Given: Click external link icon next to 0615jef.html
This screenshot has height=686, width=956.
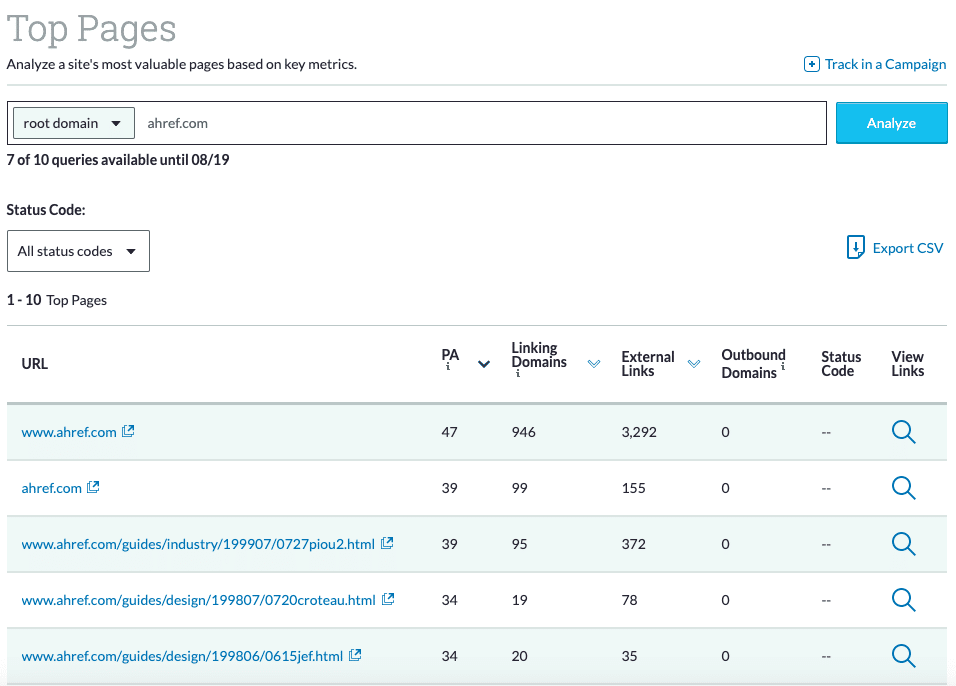Looking at the screenshot, I should click(355, 656).
